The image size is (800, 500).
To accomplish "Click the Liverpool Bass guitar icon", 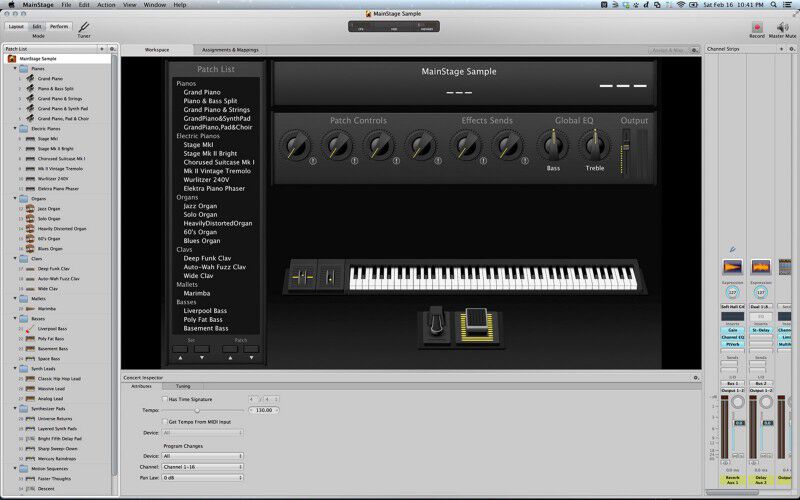I will (30, 329).
